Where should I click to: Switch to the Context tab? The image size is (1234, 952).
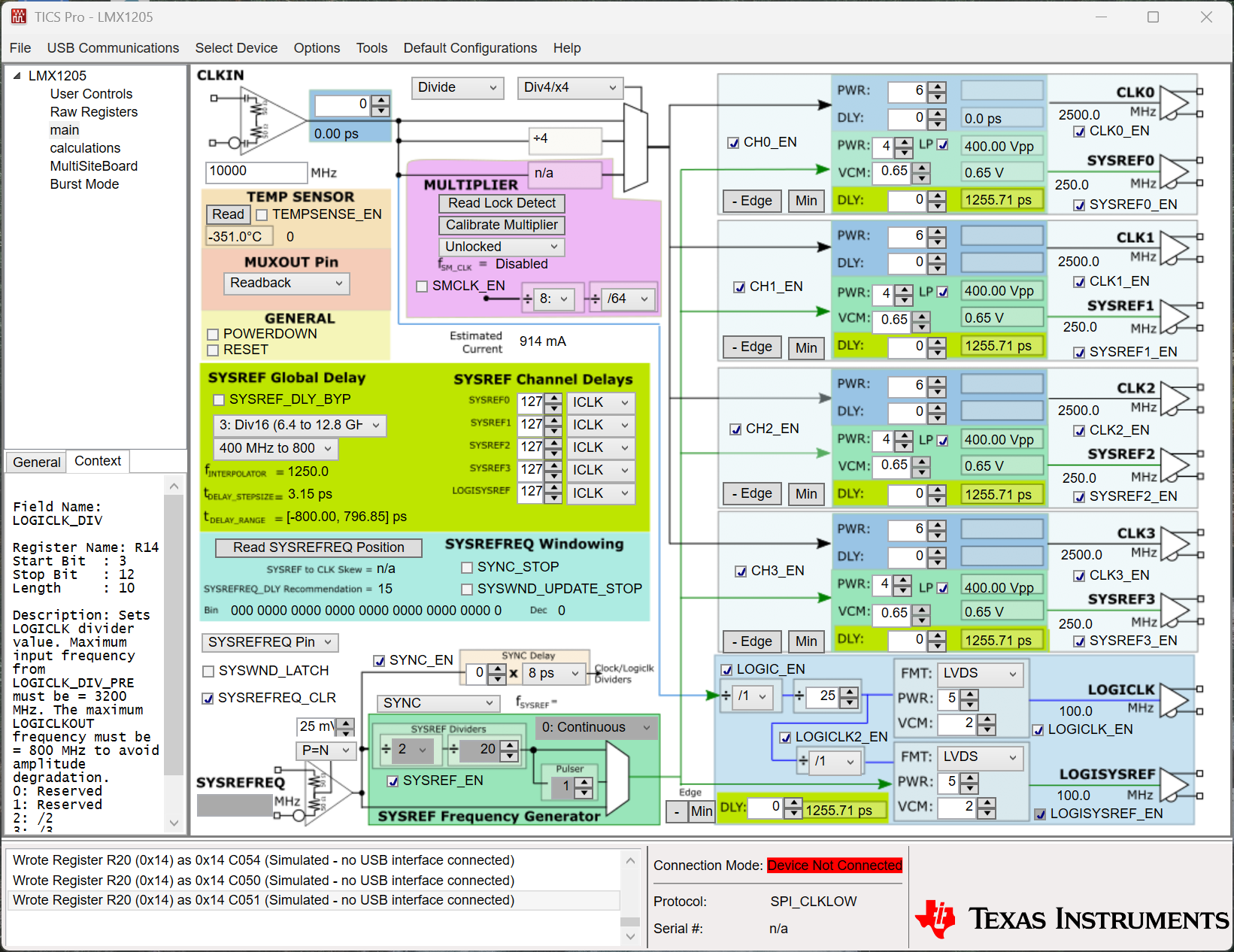point(98,461)
